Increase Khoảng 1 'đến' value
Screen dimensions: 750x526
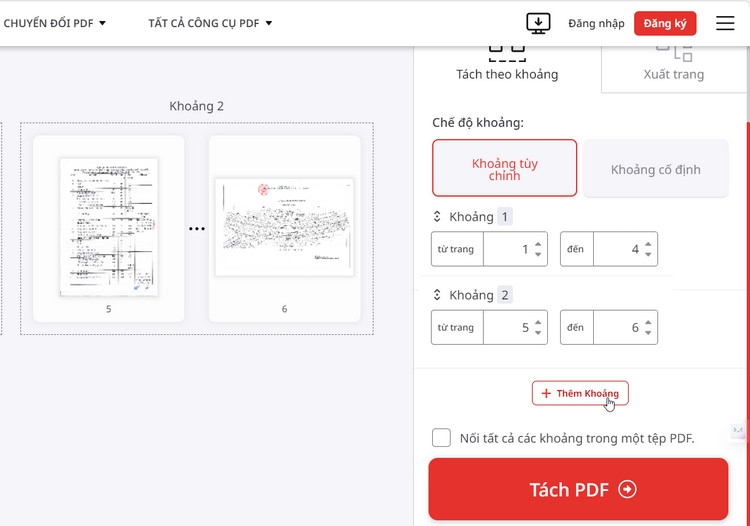point(648,244)
